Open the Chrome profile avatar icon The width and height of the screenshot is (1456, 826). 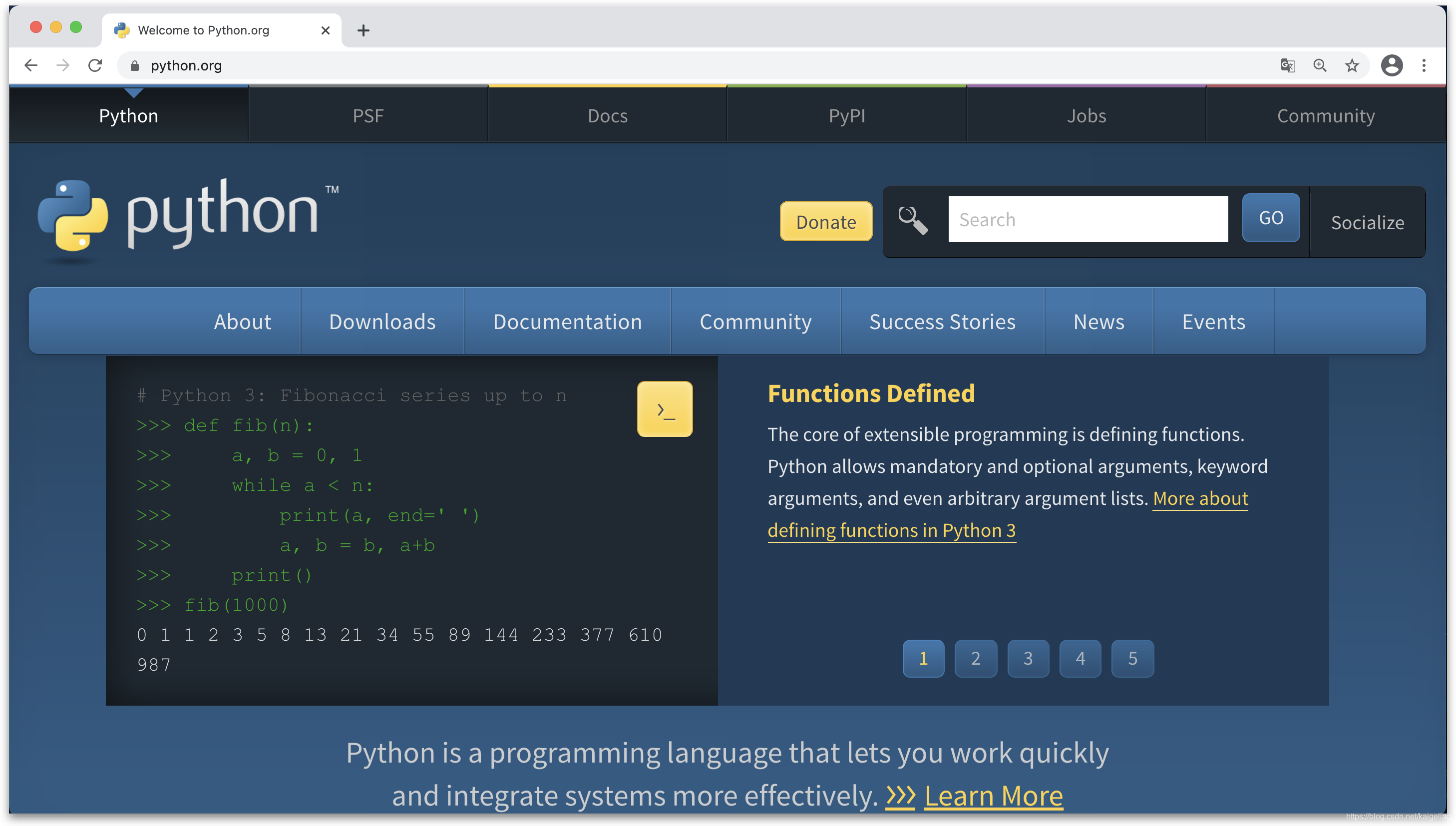click(1392, 66)
